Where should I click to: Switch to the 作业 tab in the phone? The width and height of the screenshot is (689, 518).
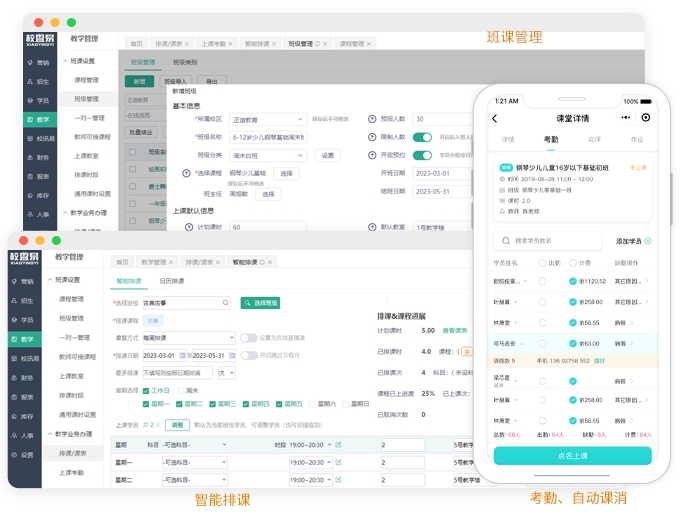(x=637, y=140)
